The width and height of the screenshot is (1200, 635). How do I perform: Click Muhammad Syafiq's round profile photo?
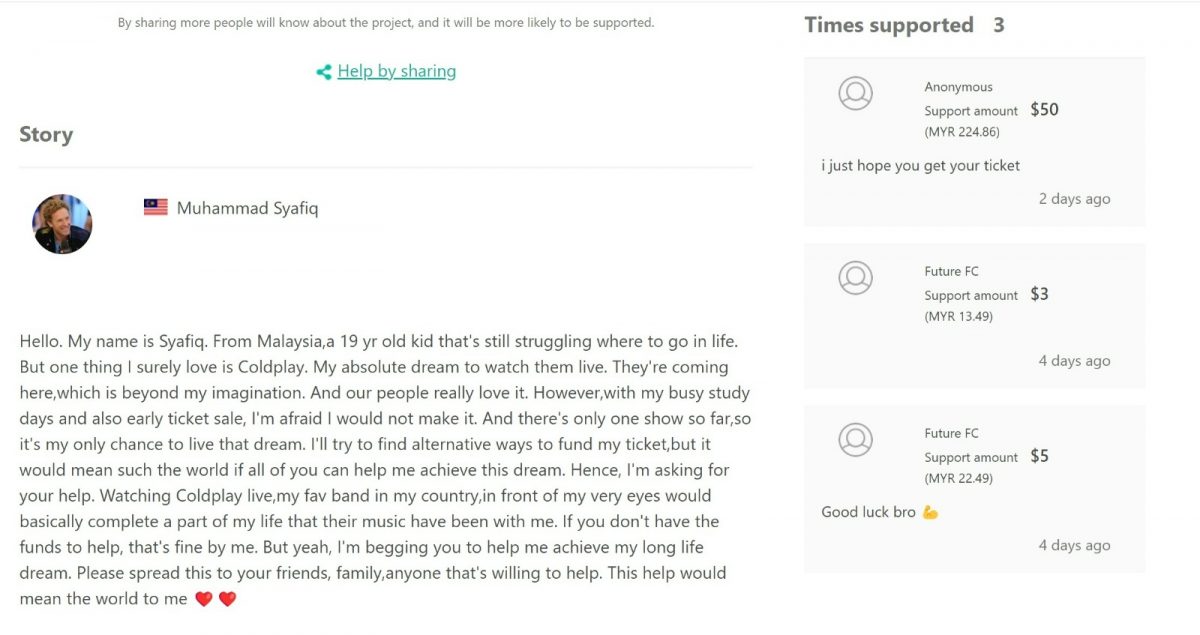click(x=62, y=224)
